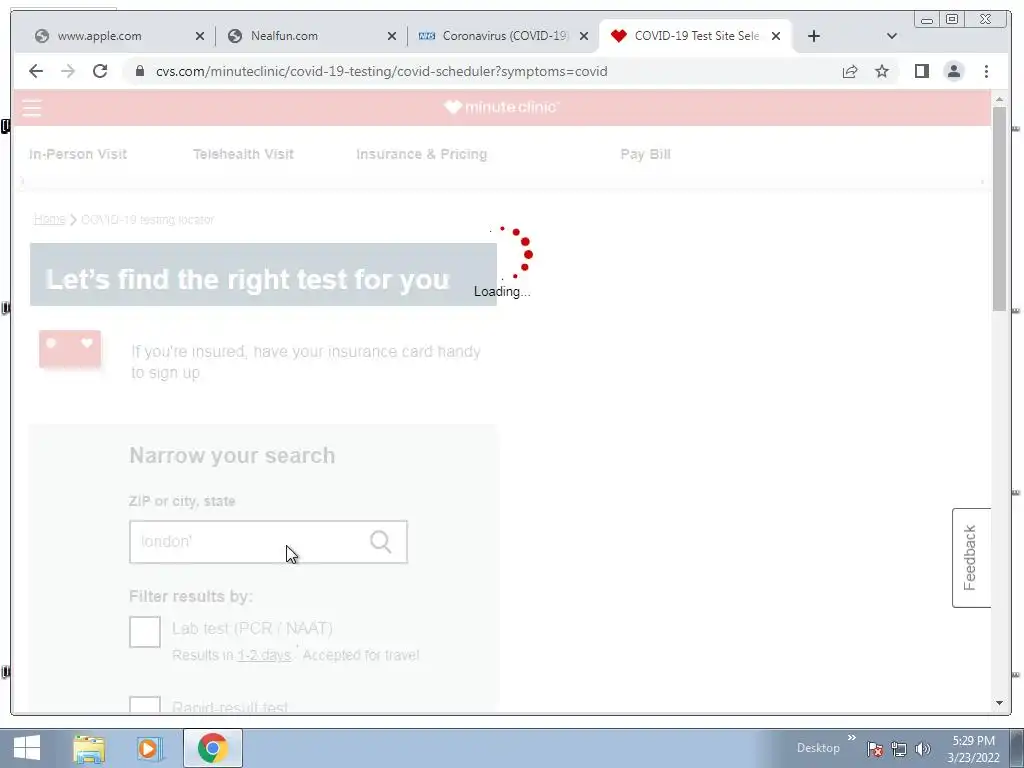Click the insurance card illustration

pos(70,349)
